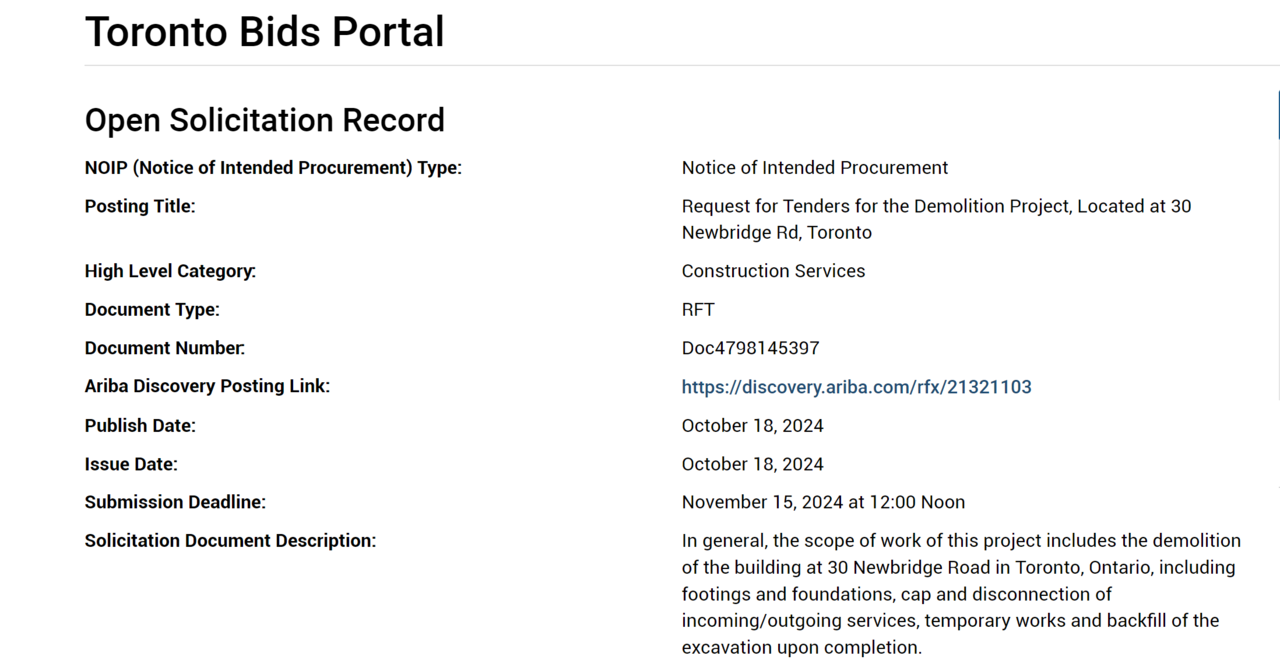Click the Open Solicitation Record heading
Viewport: 1280px width, 670px height.
(x=264, y=120)
